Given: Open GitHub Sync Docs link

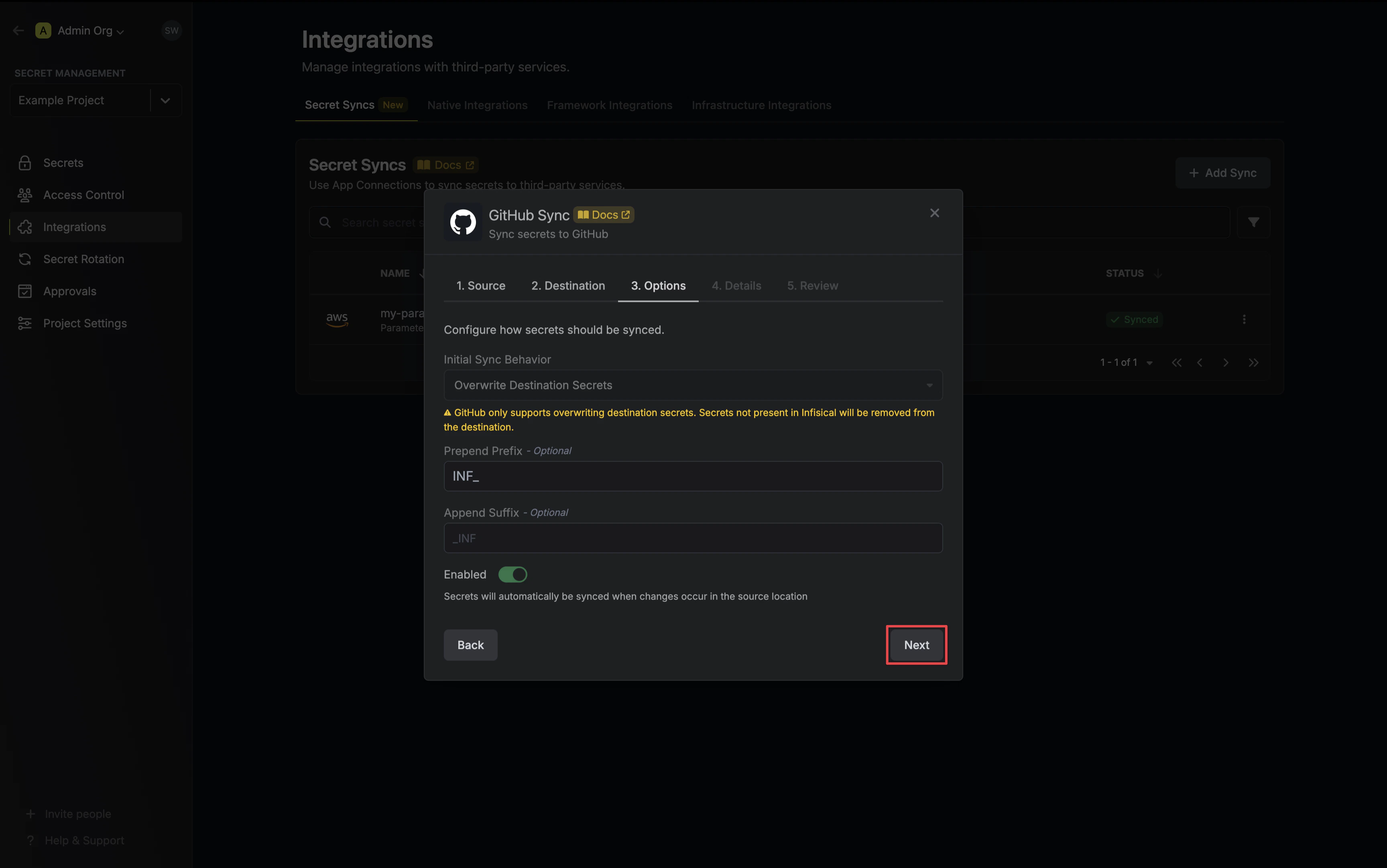Looking at the screenshot, I should click(x=604, y=215).
